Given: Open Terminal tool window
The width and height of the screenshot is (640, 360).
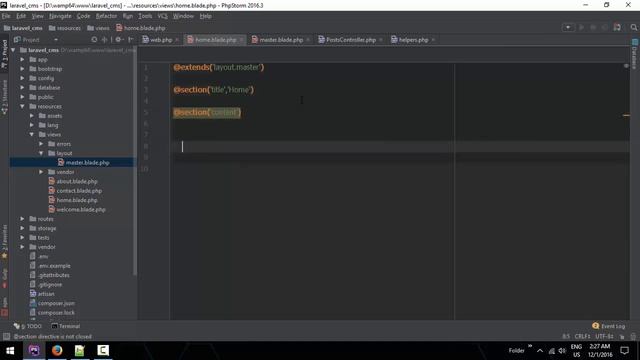Looking at the screenshot, I should (x=66, y=326).
